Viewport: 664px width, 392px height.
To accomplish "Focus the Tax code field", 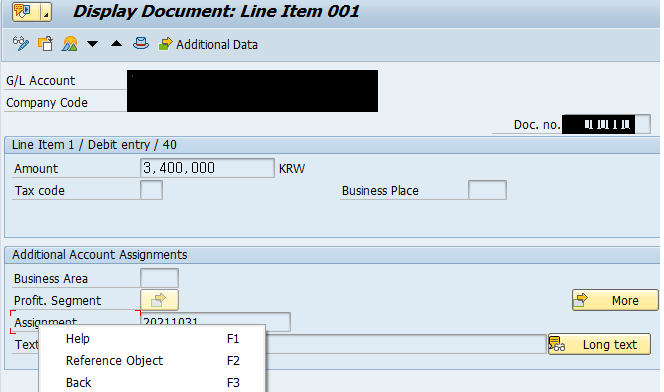I will click(152, 190).
